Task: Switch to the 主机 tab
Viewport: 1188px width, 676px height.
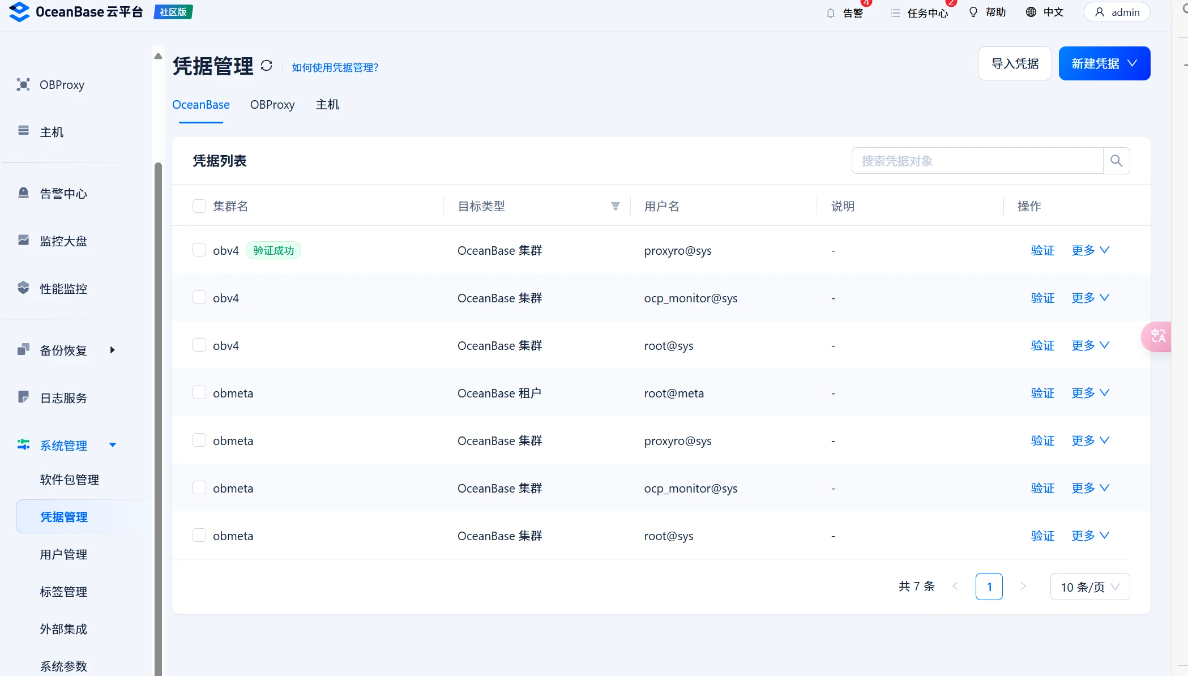Action: coord(327,105)
